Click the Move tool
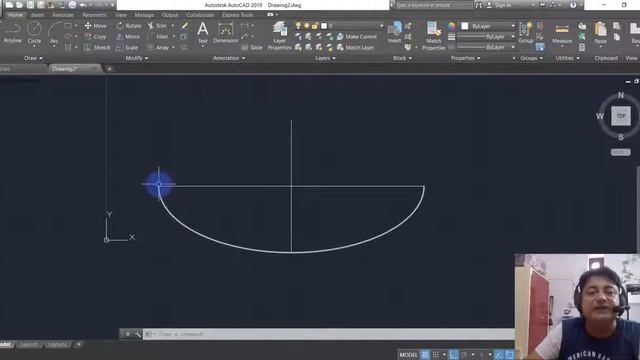 click(96, 26)
